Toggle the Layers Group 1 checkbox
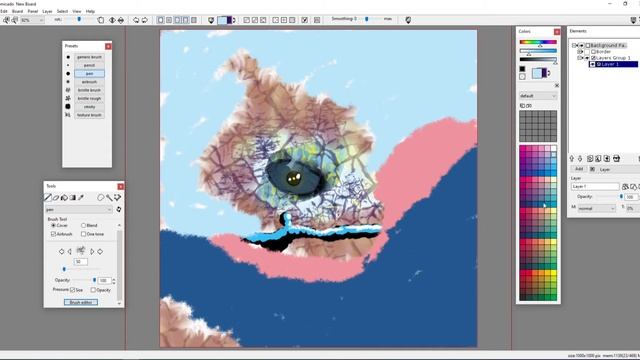 coord(593,58)
